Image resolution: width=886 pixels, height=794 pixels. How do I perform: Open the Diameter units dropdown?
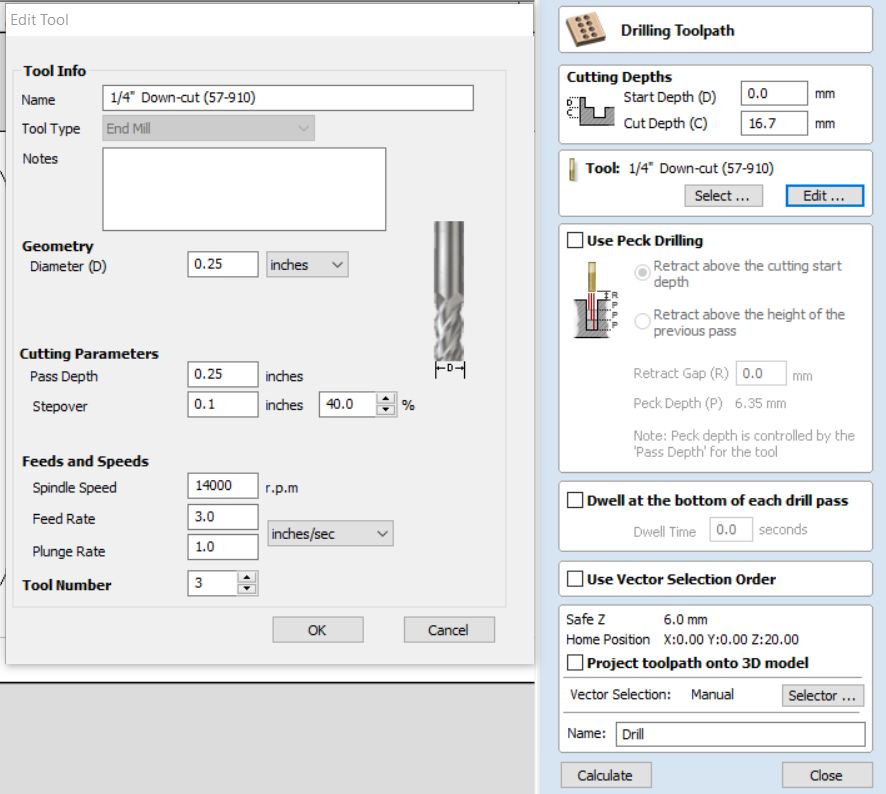pyautogui.click(x=307, y=264)
